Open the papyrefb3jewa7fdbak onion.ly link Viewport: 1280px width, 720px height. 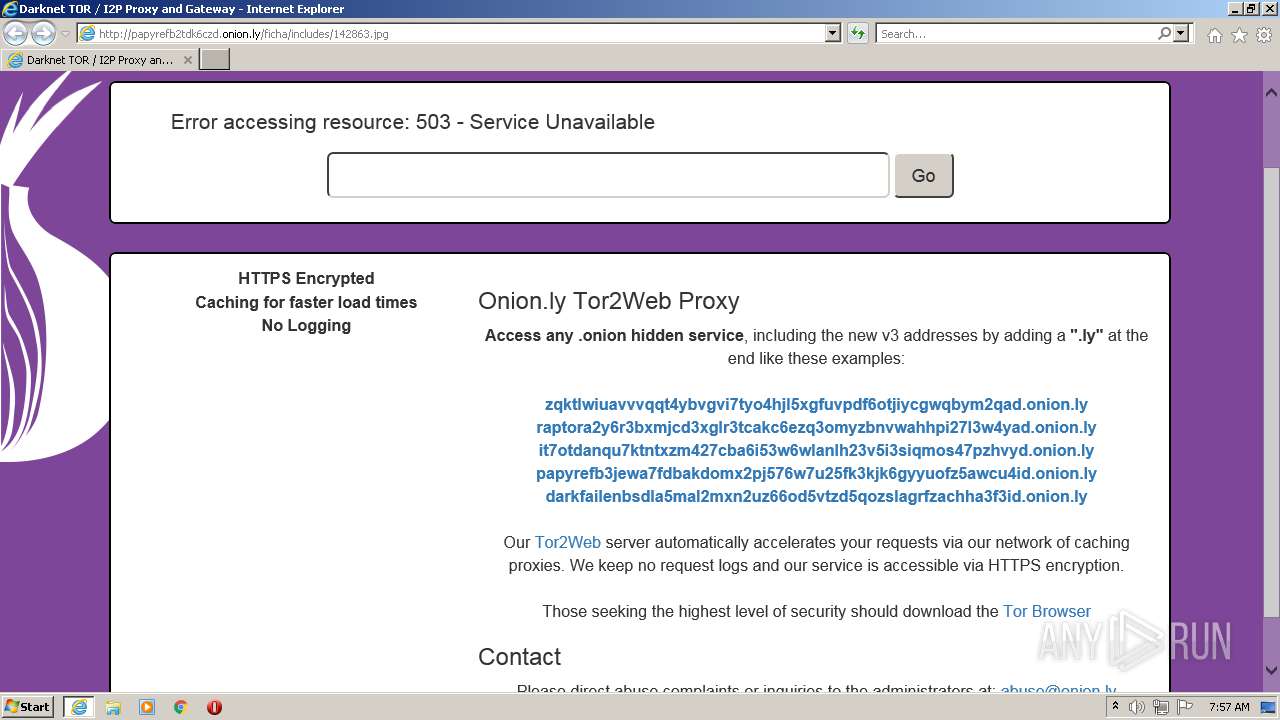[816, 473]
